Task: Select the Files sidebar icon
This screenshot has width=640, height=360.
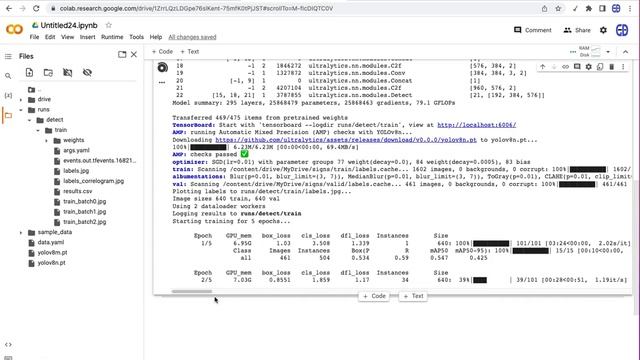Action: [x=8, y=116]
